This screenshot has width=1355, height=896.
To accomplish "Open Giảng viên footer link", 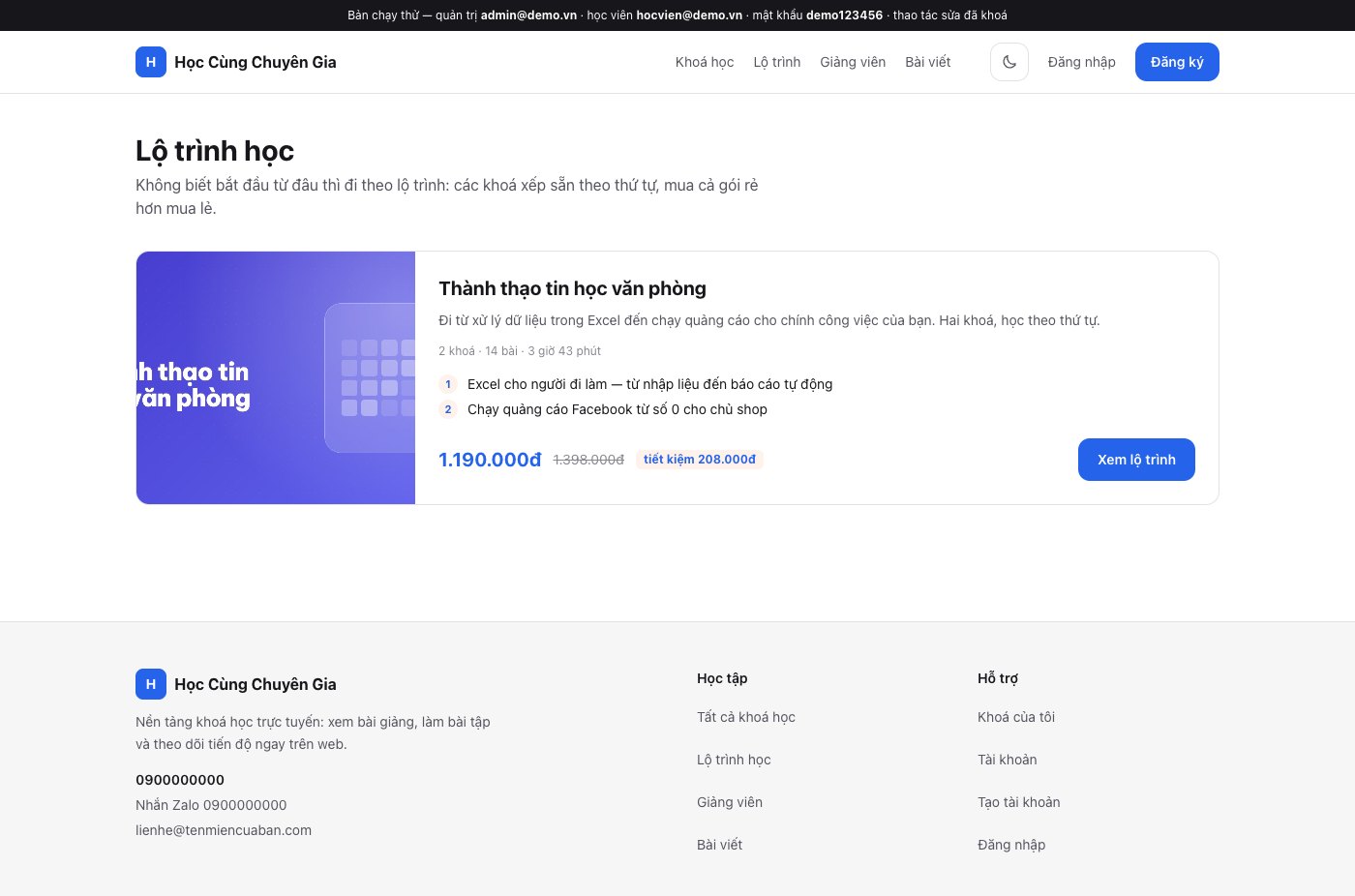I will tap(730, 802).
